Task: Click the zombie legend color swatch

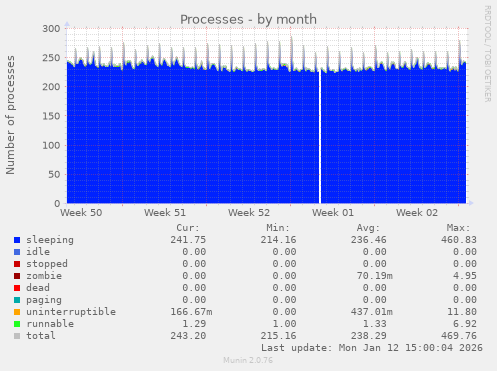Action: (17, 276)
